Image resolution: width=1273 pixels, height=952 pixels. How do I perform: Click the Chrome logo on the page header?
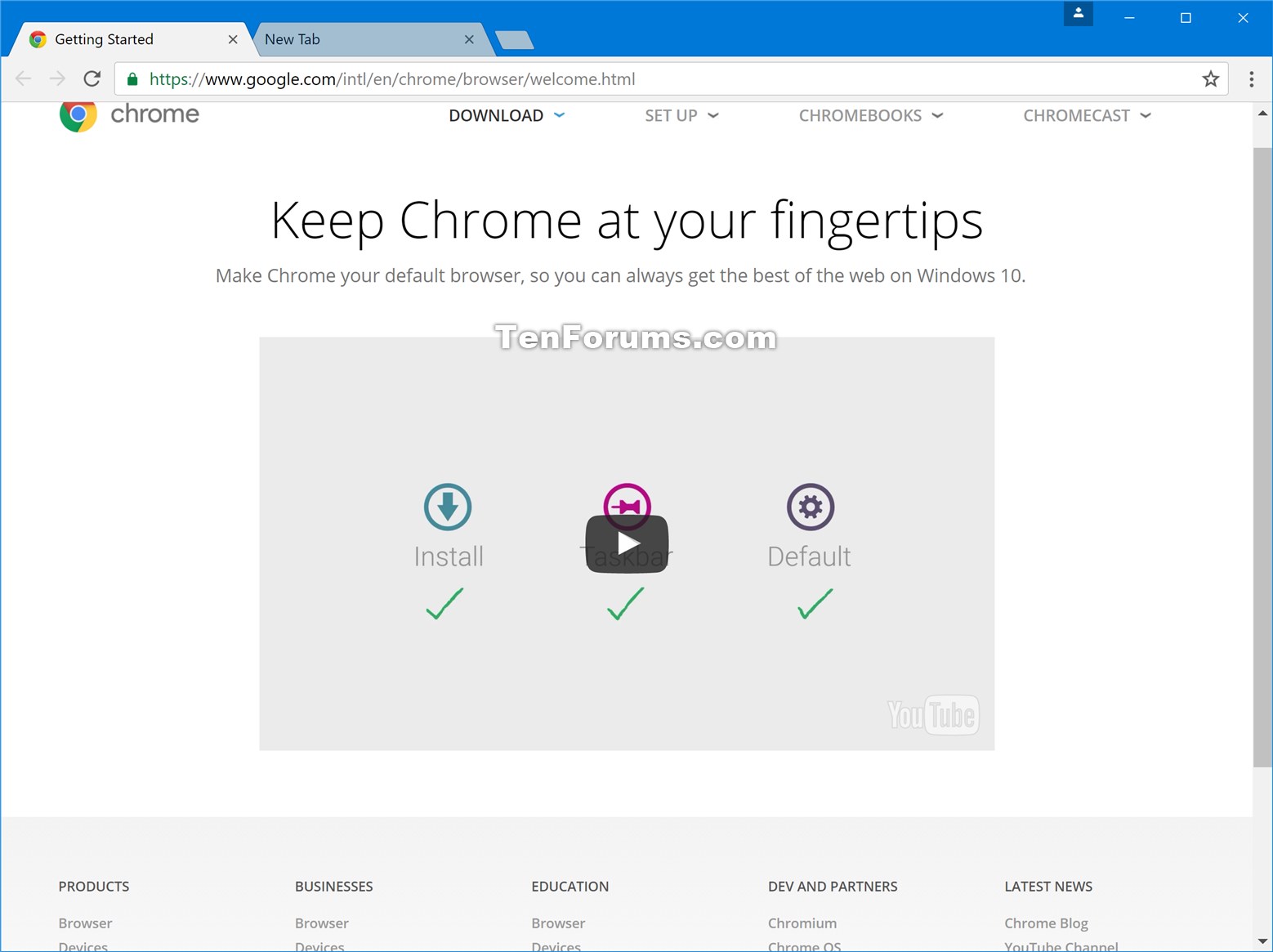78,115
